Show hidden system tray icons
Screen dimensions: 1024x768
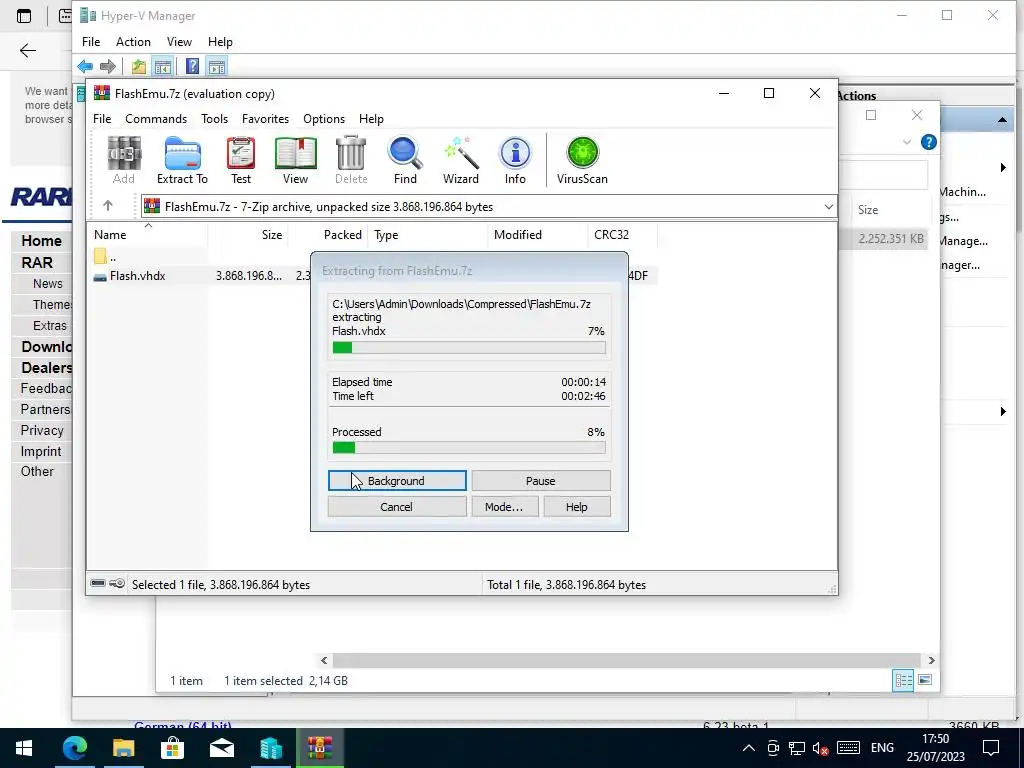[749, 748]
